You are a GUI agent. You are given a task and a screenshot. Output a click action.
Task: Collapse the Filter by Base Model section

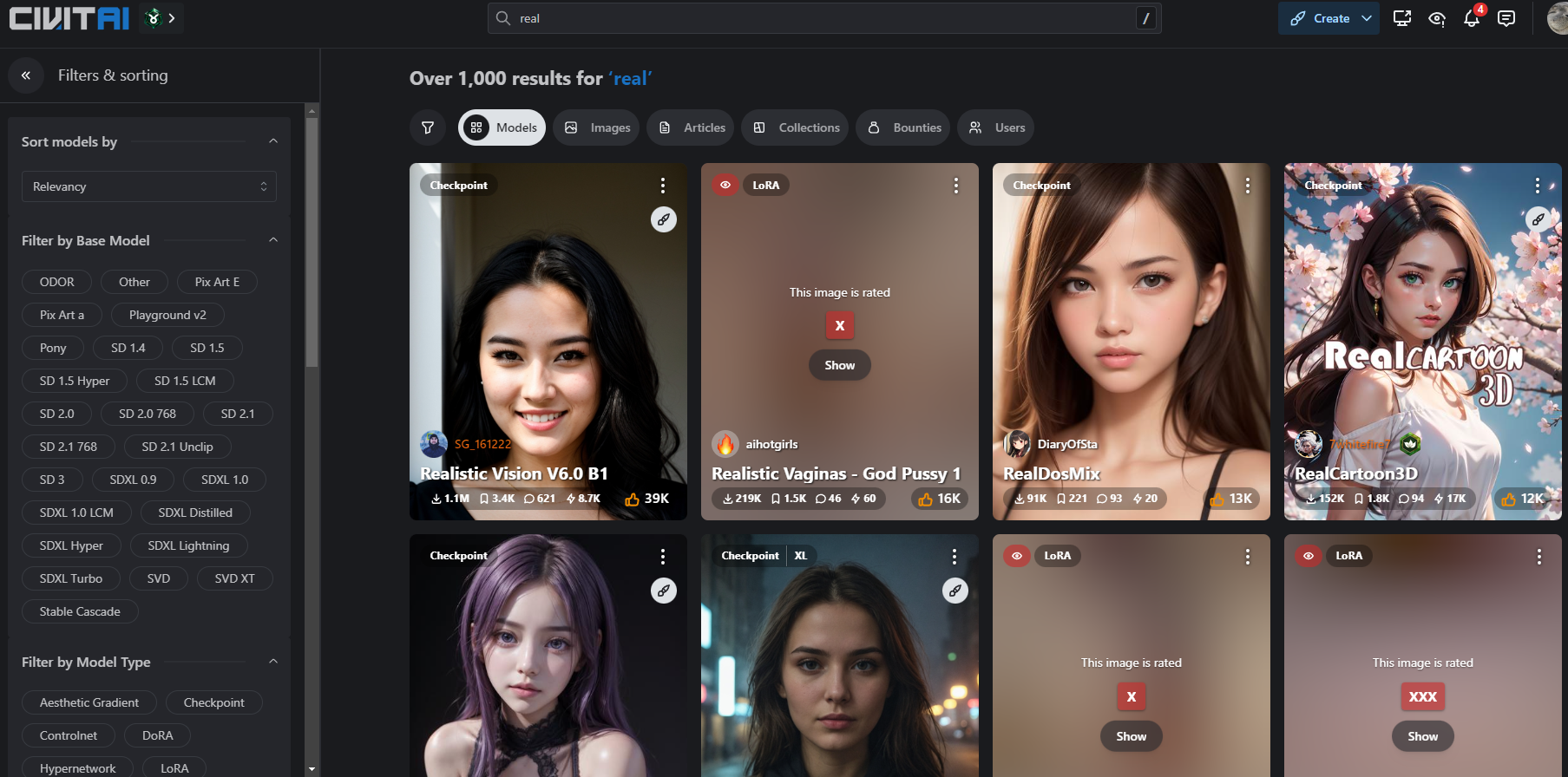coord(273,240)
